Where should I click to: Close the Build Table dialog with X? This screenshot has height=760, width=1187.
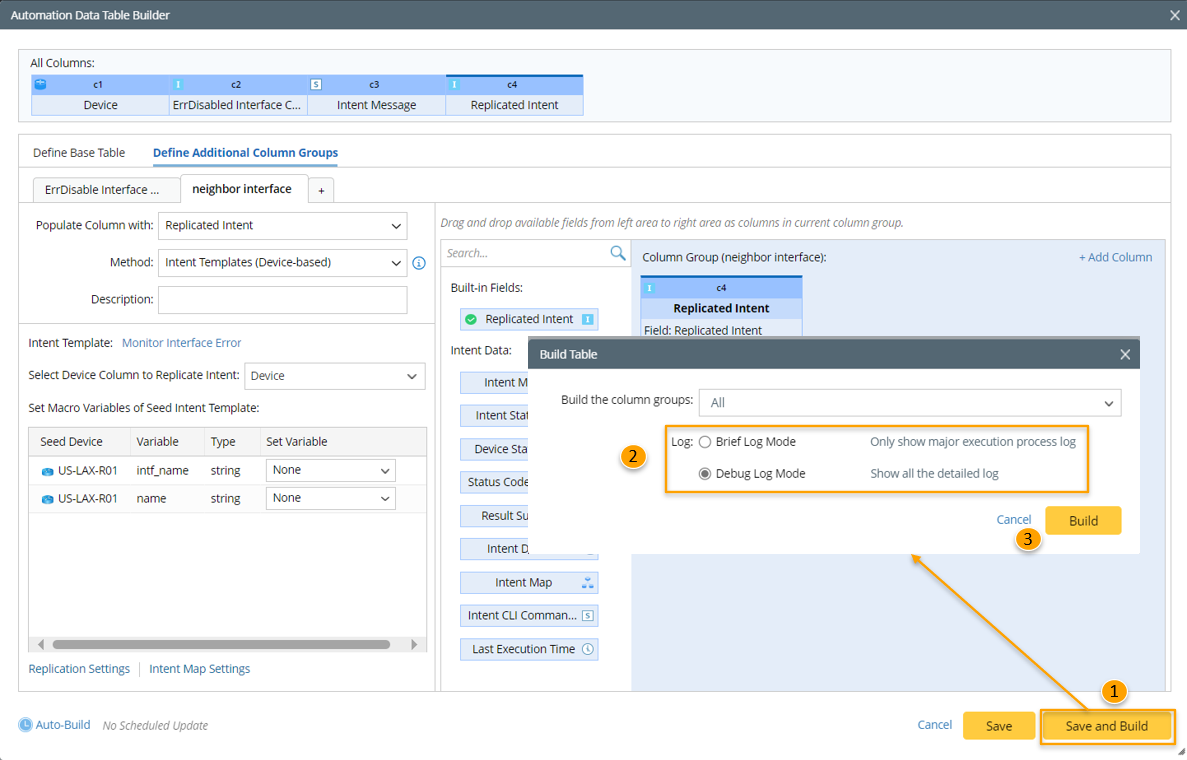click(1125, 354)
